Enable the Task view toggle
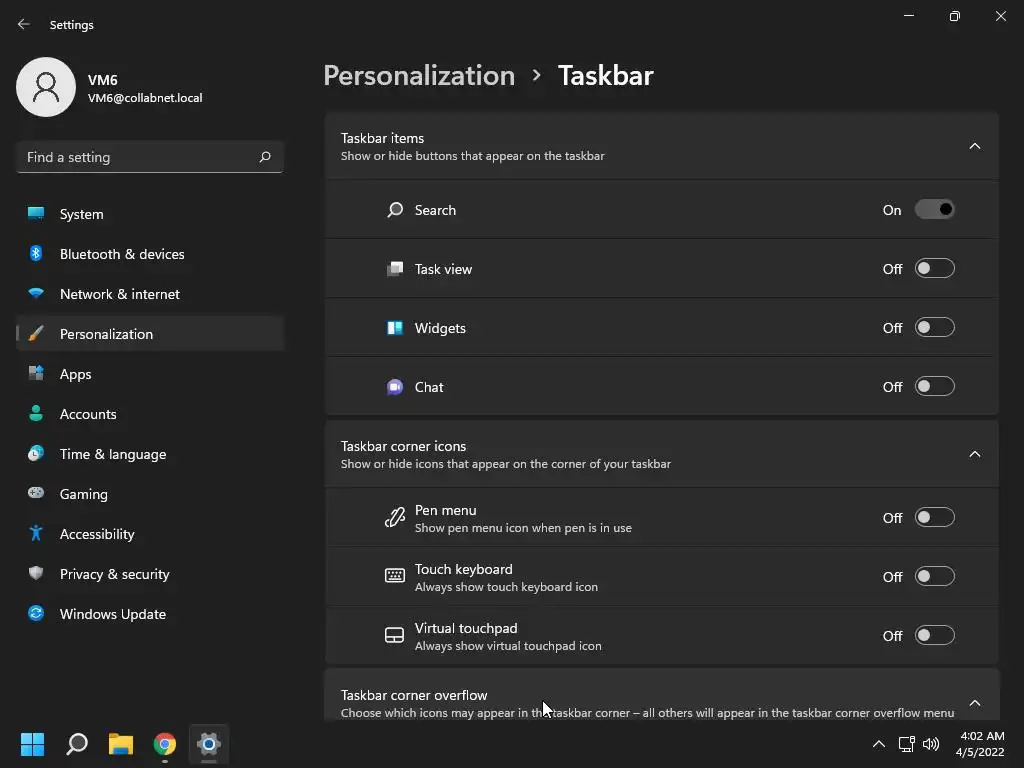The image size is (1024, 768). [934, 269]
